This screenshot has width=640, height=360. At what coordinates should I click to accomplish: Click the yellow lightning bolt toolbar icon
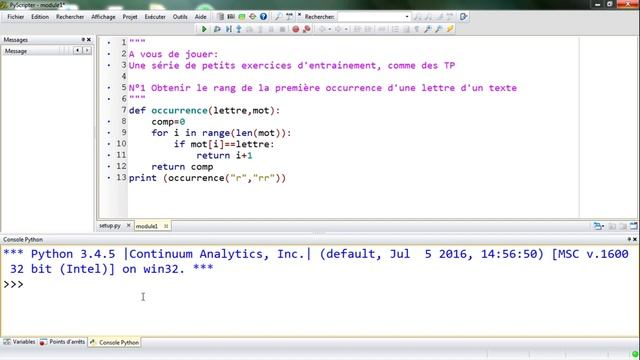(450, 29)
